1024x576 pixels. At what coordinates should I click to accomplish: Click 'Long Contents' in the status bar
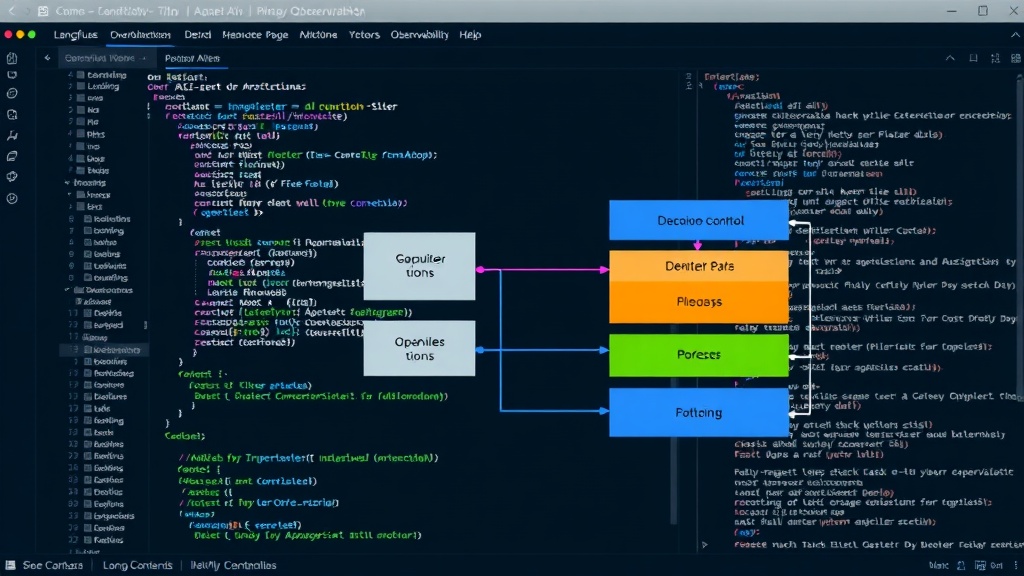[137, 566]
